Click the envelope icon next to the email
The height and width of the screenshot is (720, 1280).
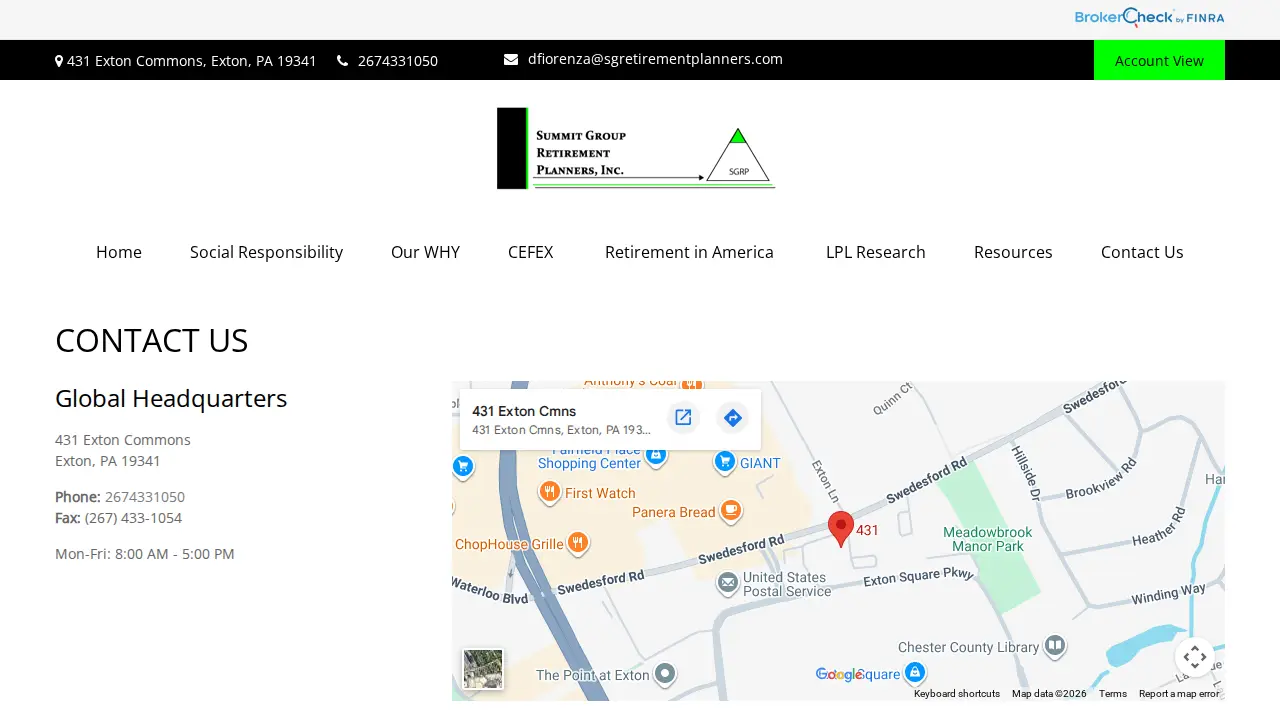511,59
